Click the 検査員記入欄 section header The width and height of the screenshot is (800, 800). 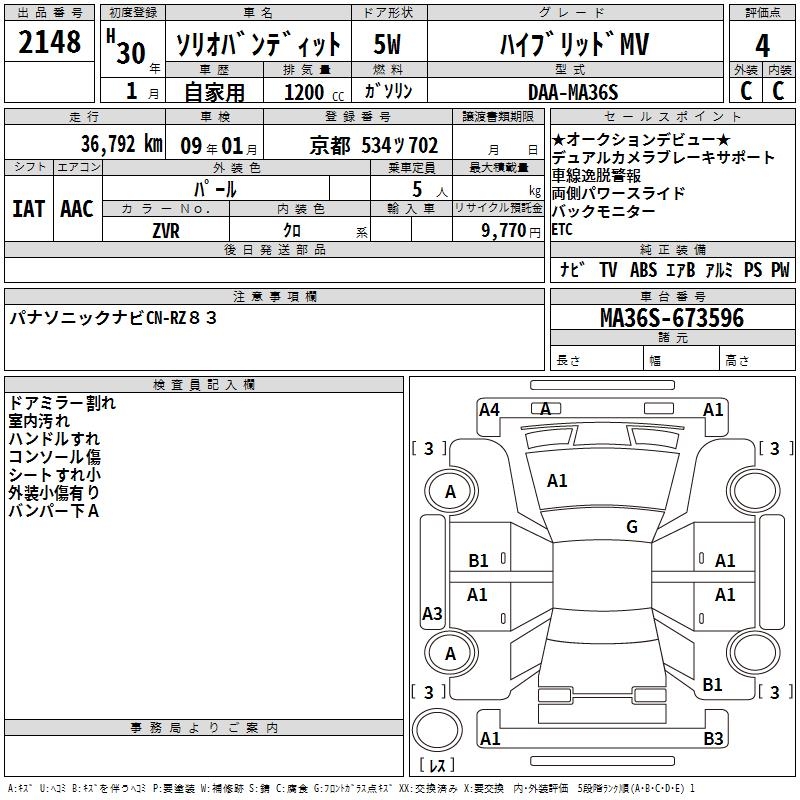click(x=204, y=385)
